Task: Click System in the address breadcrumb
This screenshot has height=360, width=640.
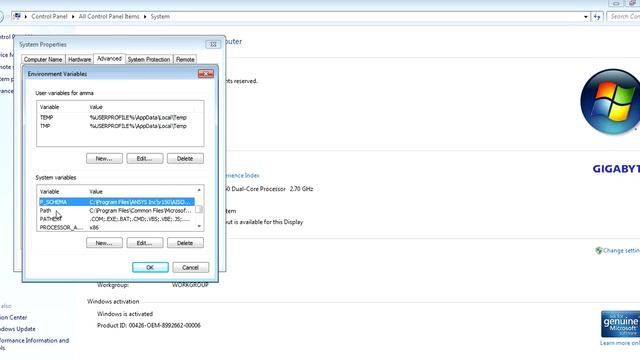Action: click(x=160, y=17)
